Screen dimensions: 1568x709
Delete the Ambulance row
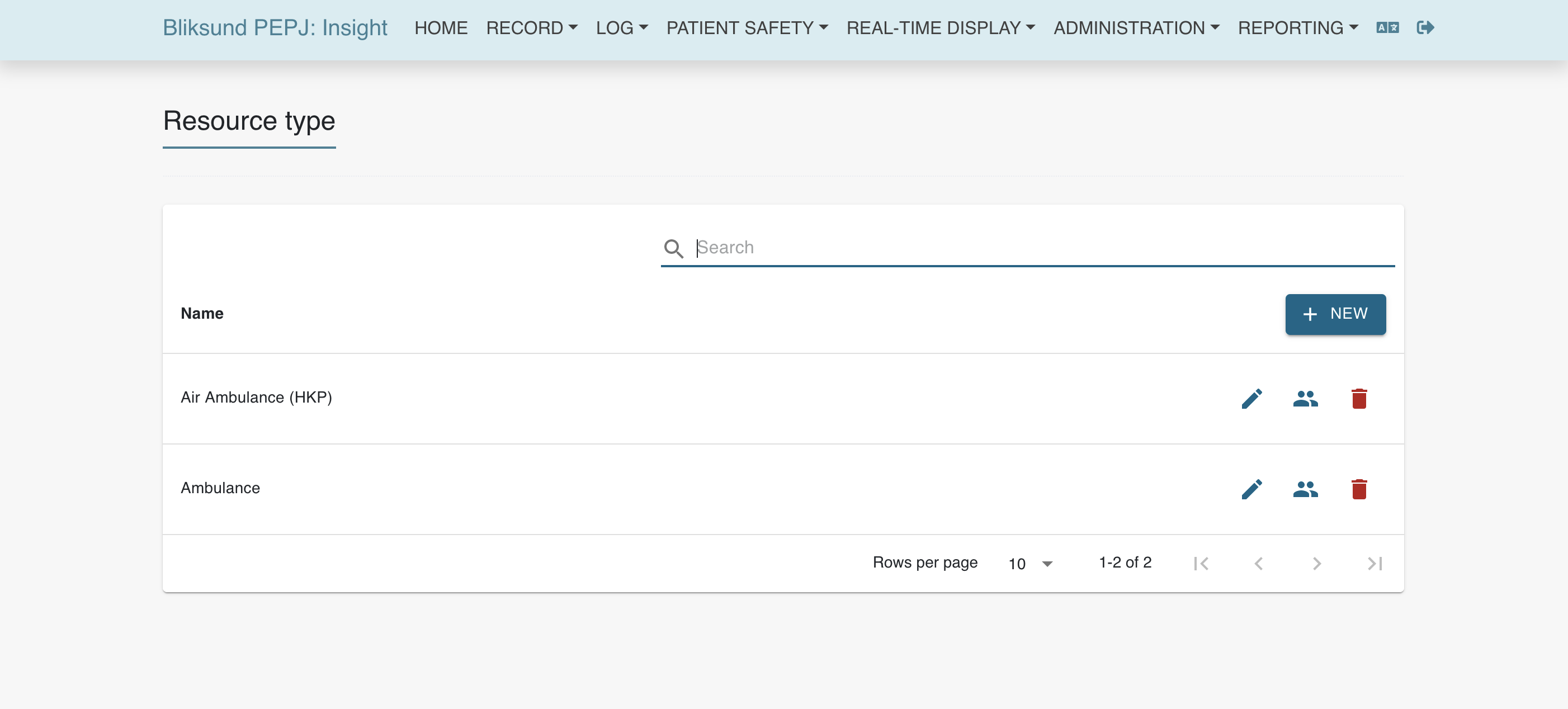click(1359, 489)
